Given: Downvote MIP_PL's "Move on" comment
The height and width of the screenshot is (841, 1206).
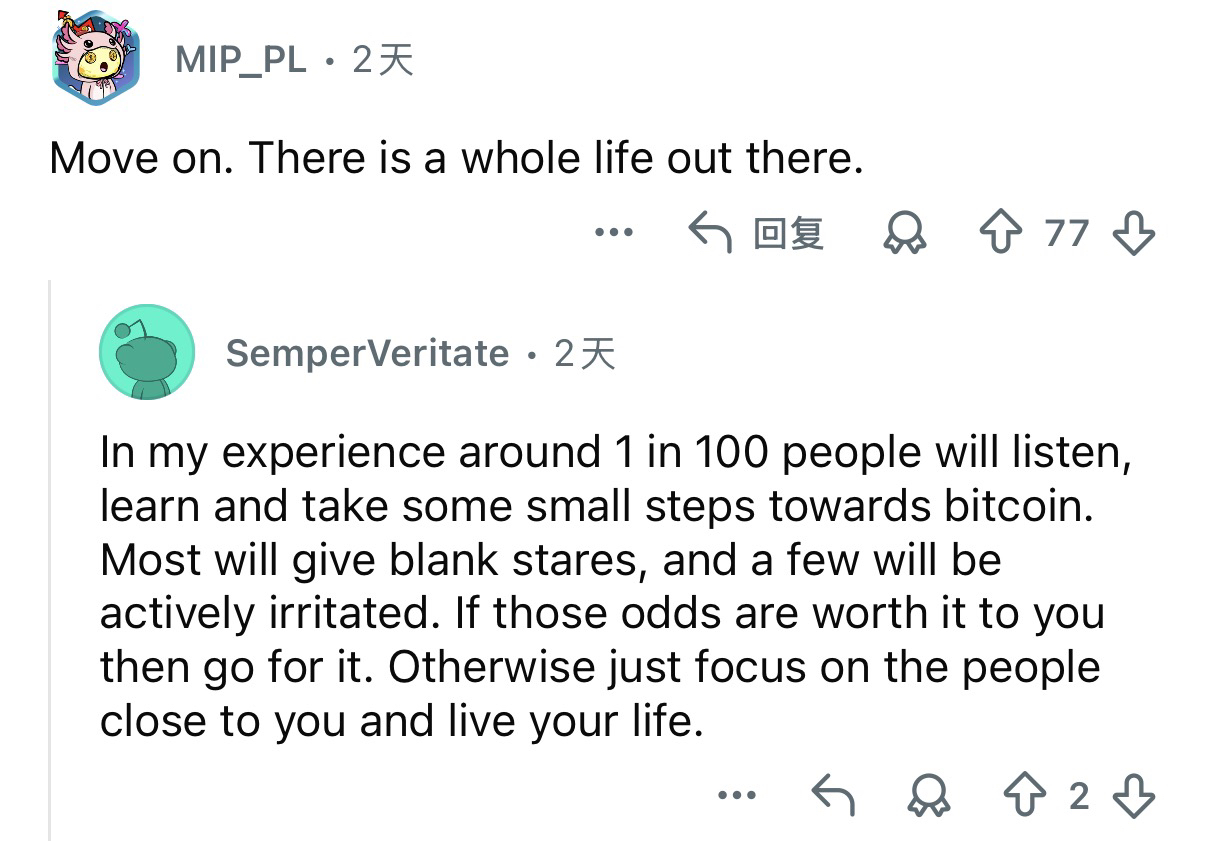Looking at the screenshot, I should (1133, 233).
